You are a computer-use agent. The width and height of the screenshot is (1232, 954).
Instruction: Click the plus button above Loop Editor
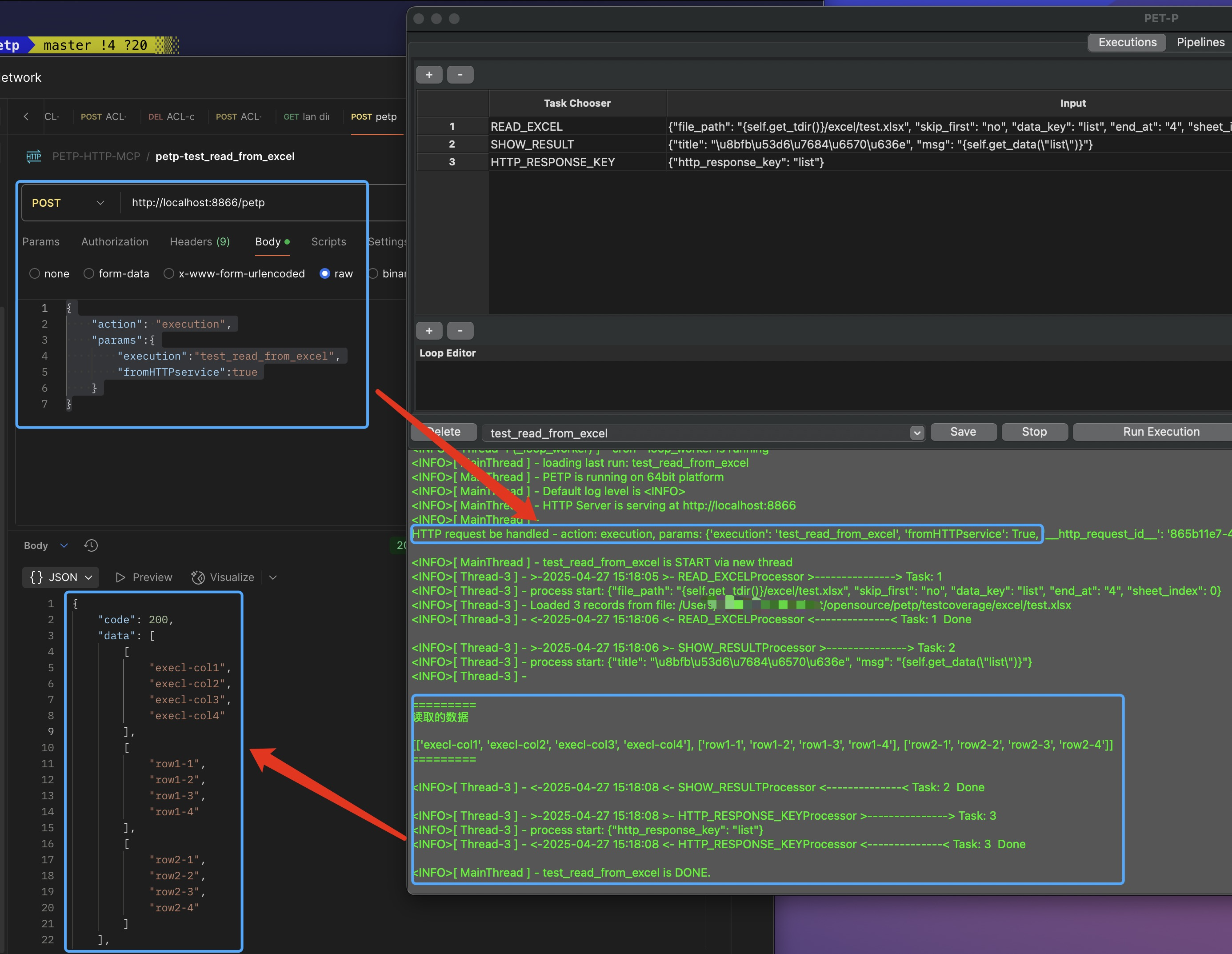pyautogui.click(x=429, y=331)
